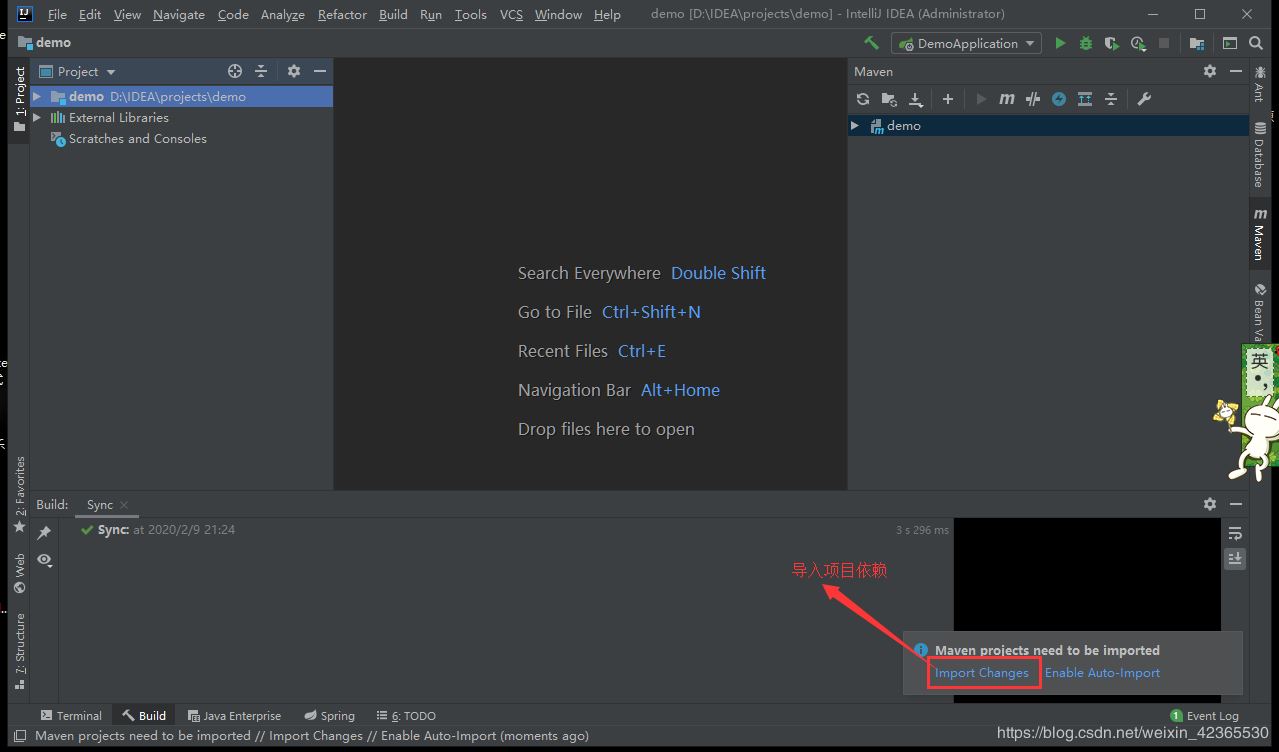
Task: Switch to the Terminal tool window tab
Action: coord(71,715)
